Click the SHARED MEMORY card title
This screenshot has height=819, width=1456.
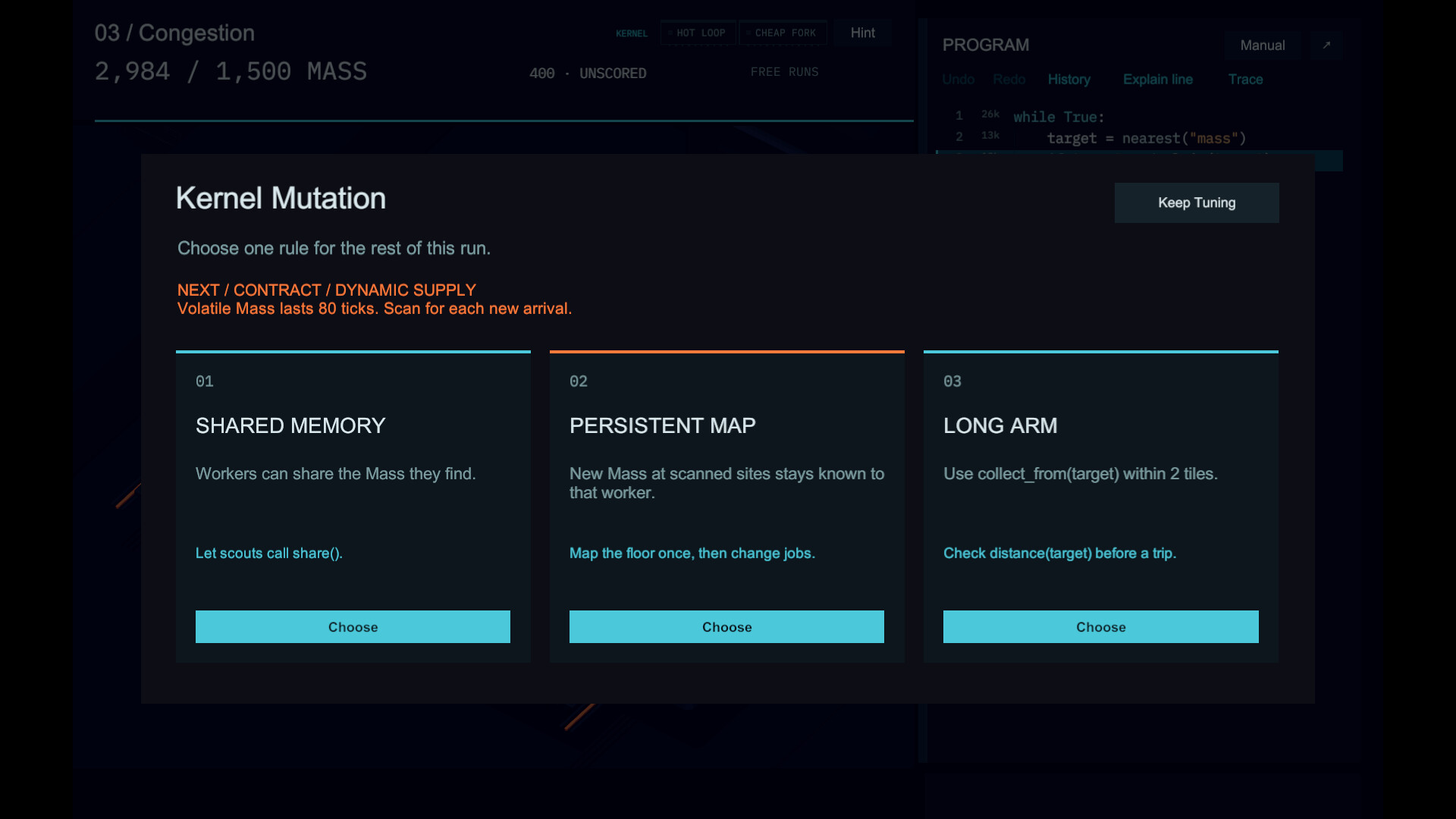pos(290,425)
